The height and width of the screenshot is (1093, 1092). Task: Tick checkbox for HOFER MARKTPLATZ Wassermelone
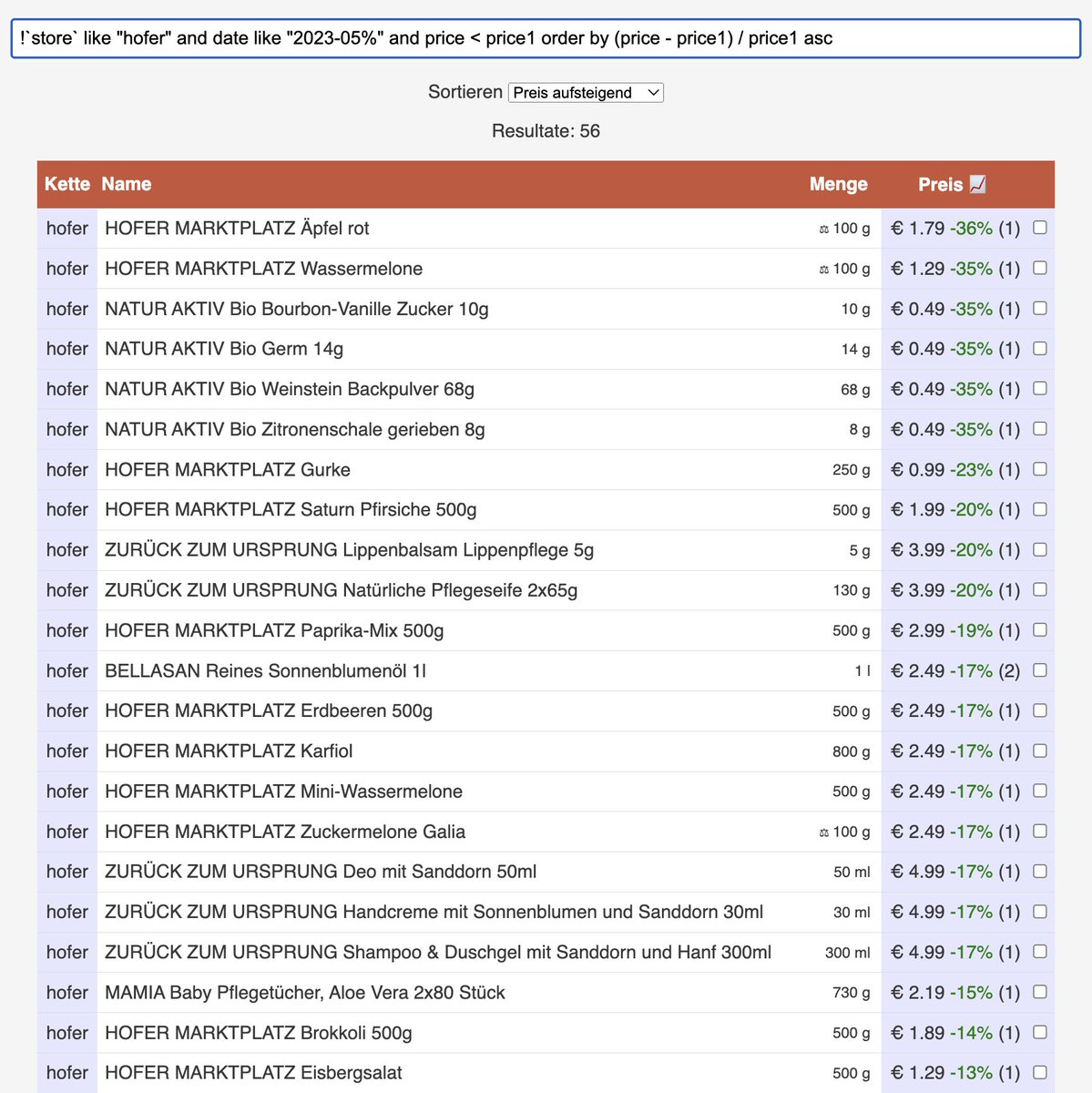(1040, 268)
